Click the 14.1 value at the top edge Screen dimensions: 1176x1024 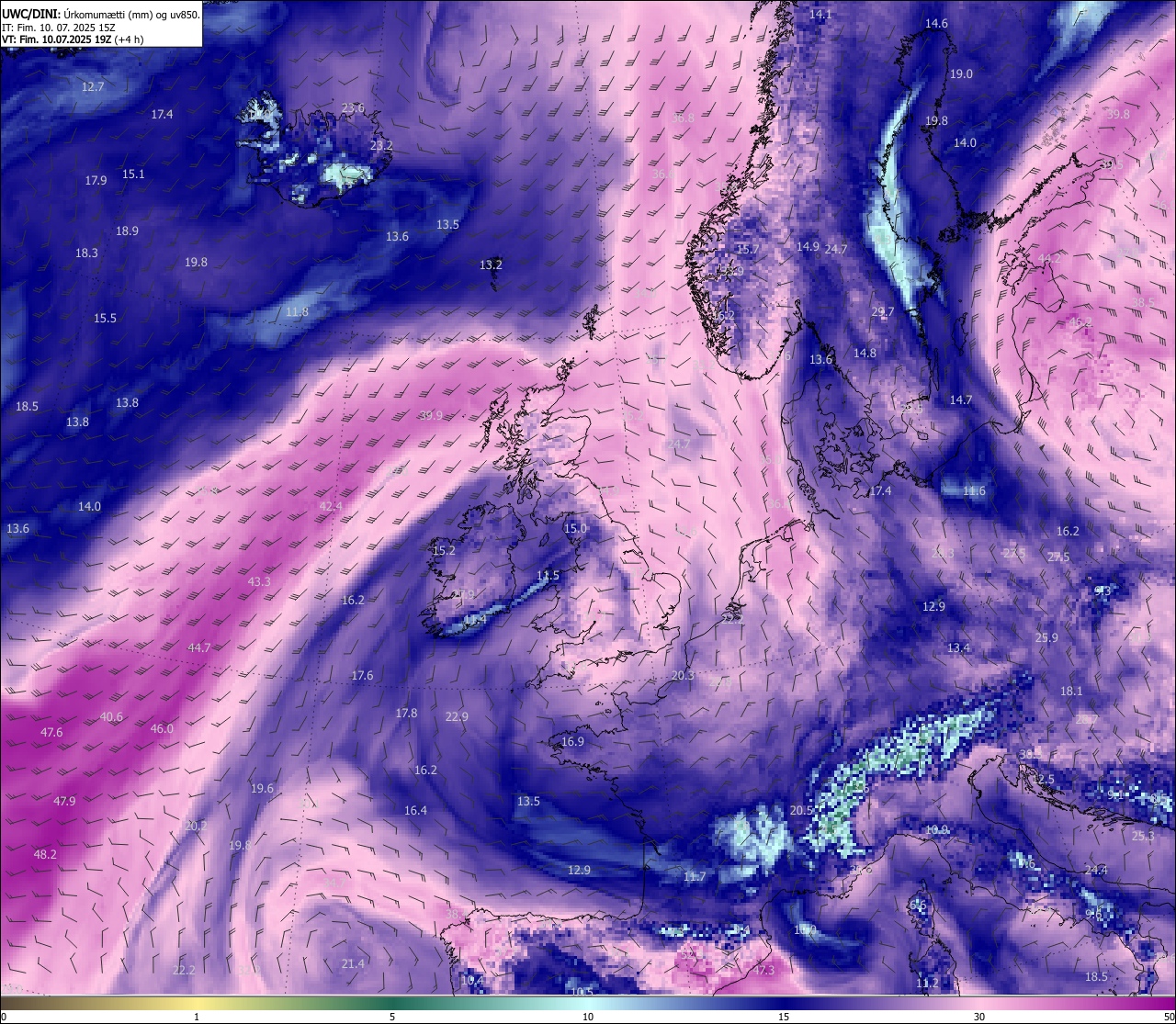(x=820, y=15)
